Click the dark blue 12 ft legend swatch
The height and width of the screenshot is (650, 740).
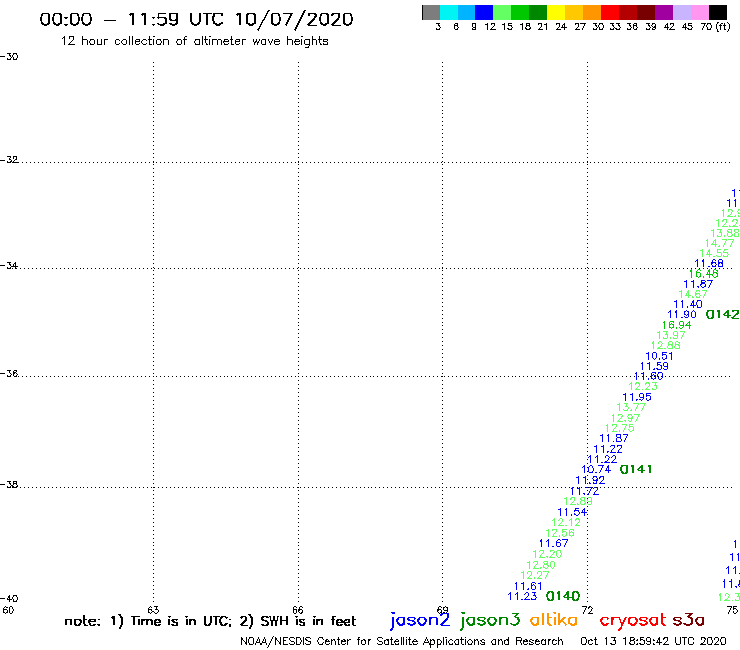pyautogui.click(x=484, y=12)
